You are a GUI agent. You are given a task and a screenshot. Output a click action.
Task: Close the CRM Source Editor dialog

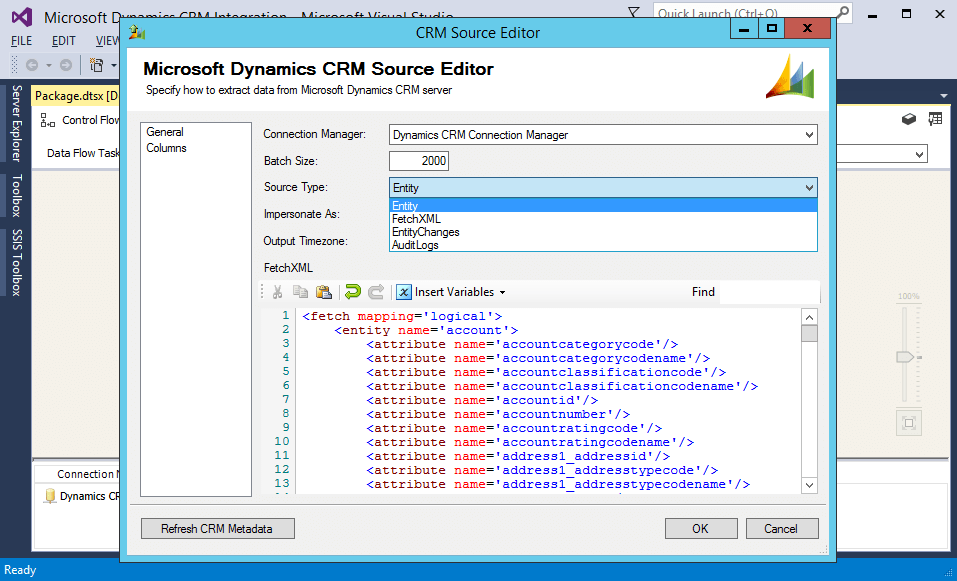[807, 29]
